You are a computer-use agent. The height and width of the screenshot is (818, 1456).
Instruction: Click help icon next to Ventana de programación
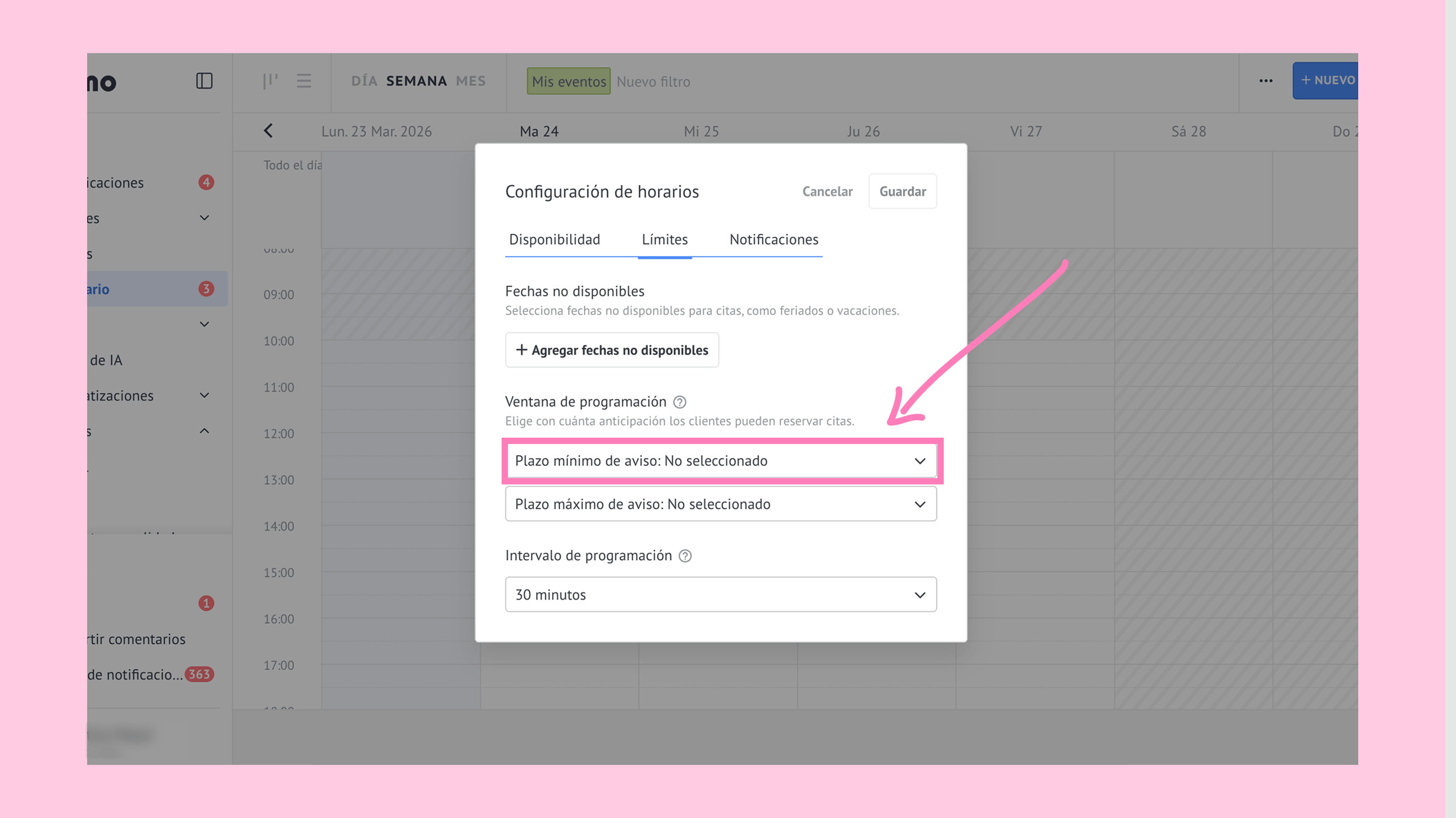680,402
